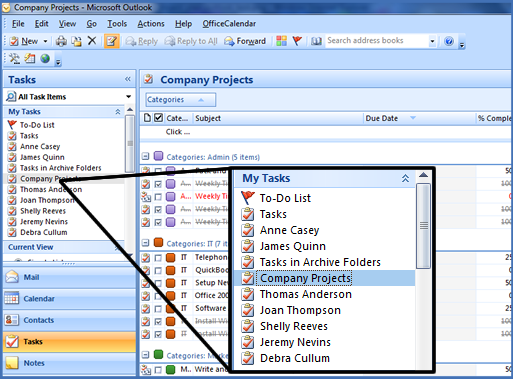
Task: Click the green swatch on Write an... row
Action: (x=170, y=369)
